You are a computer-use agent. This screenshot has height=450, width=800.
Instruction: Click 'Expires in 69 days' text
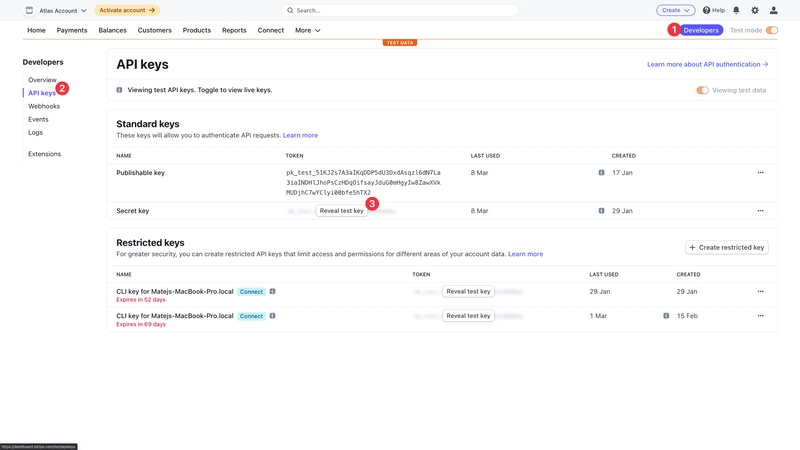(x=141, y=324)
